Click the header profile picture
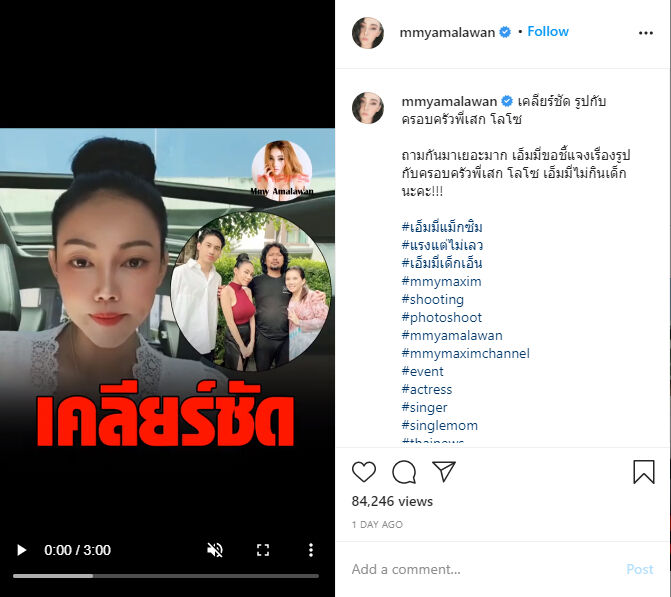Screen dimensions: 671x597 click(368, 33)
